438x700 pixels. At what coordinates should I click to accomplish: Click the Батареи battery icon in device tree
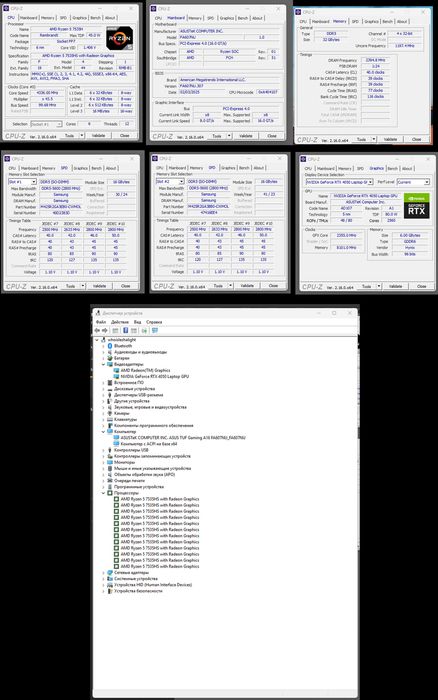(110, 358)
